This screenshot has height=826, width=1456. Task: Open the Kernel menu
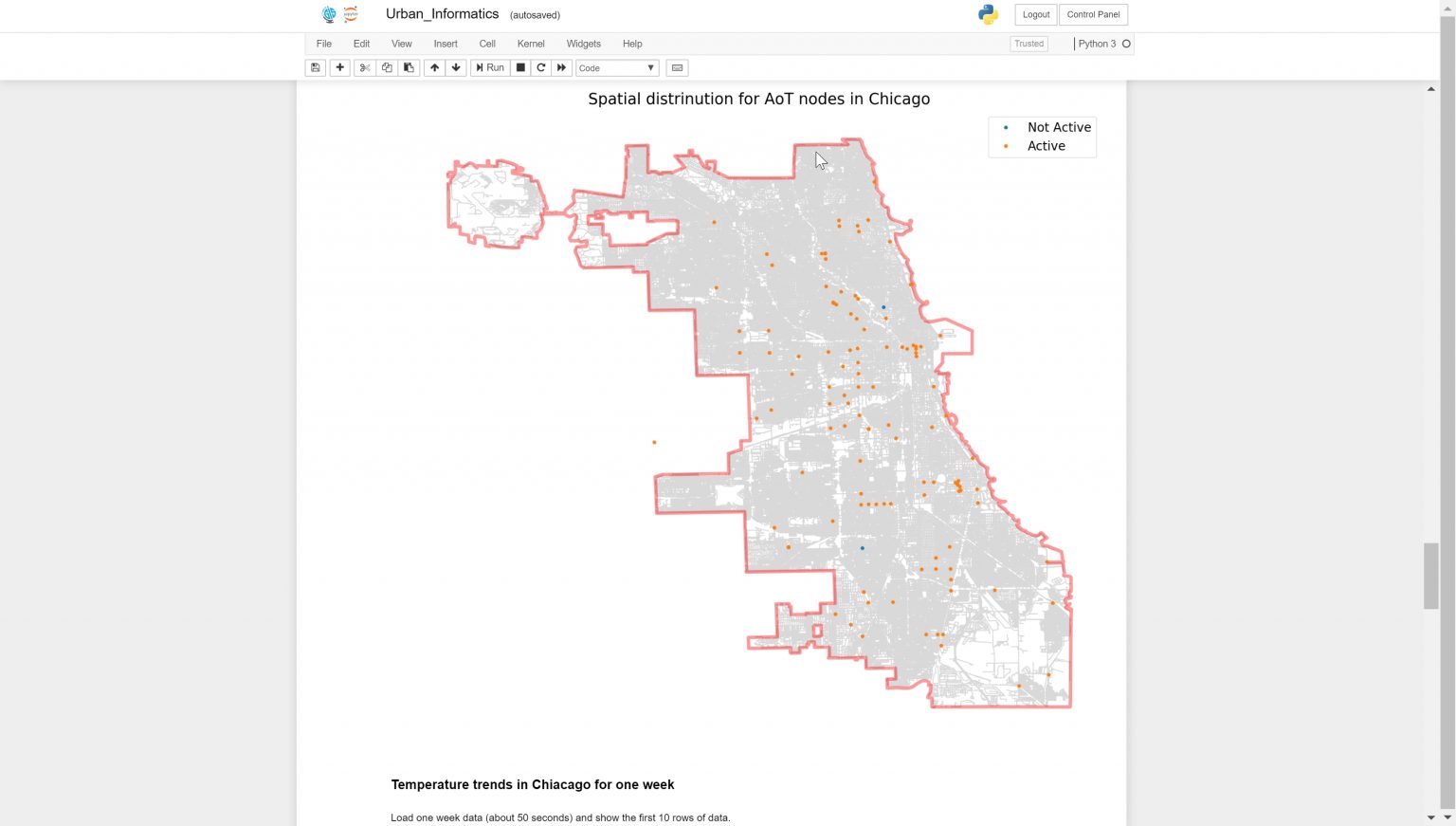point(531,44)
